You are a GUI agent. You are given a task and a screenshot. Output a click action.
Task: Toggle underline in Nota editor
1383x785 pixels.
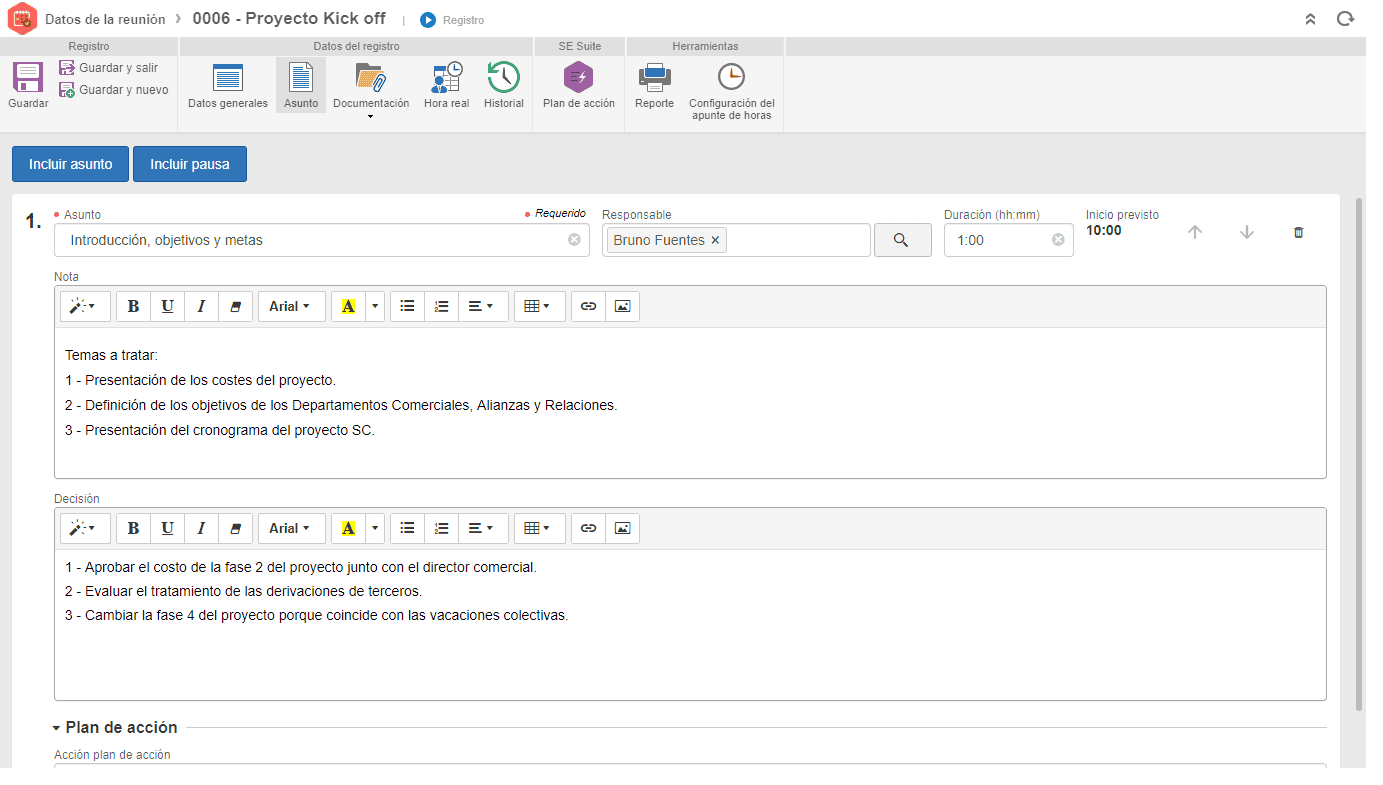tap(167, 306)
